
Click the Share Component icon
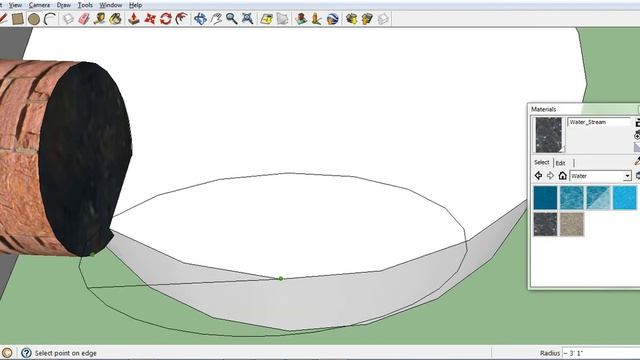pyautogui.click(x=383, y=19)
